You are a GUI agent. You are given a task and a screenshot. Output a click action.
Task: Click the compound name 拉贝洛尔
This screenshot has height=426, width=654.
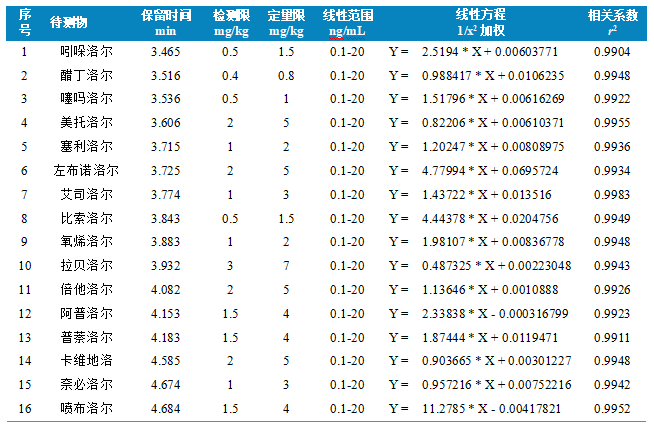(x=86, y=265)
